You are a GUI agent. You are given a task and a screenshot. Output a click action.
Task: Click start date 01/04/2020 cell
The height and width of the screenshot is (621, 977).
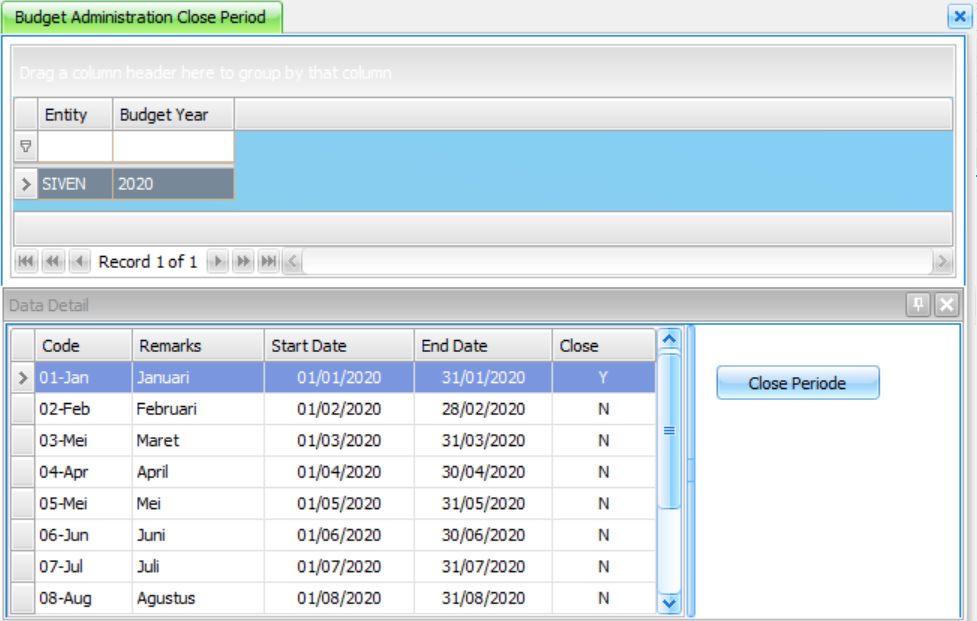(x=339, y=472)
